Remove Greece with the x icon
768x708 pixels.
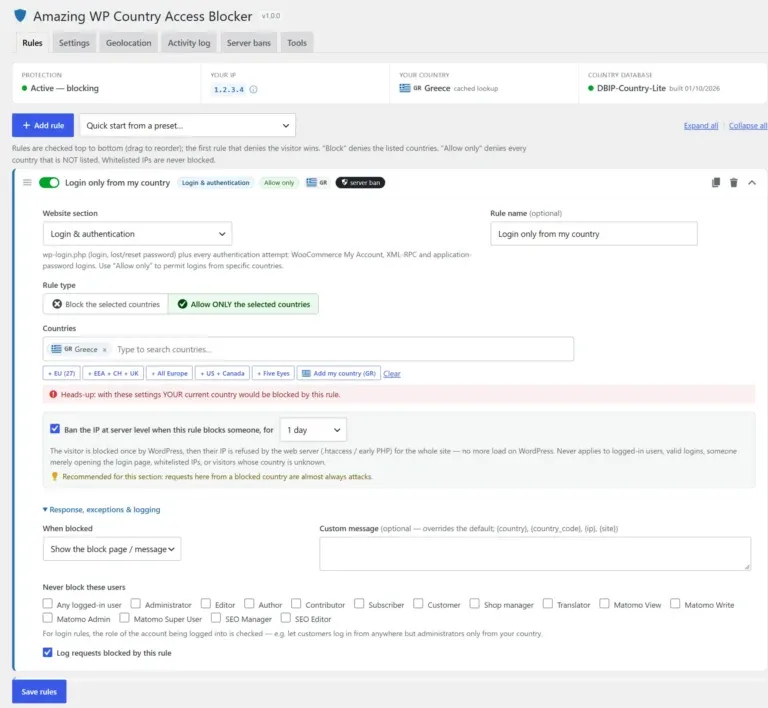point(104,350)
